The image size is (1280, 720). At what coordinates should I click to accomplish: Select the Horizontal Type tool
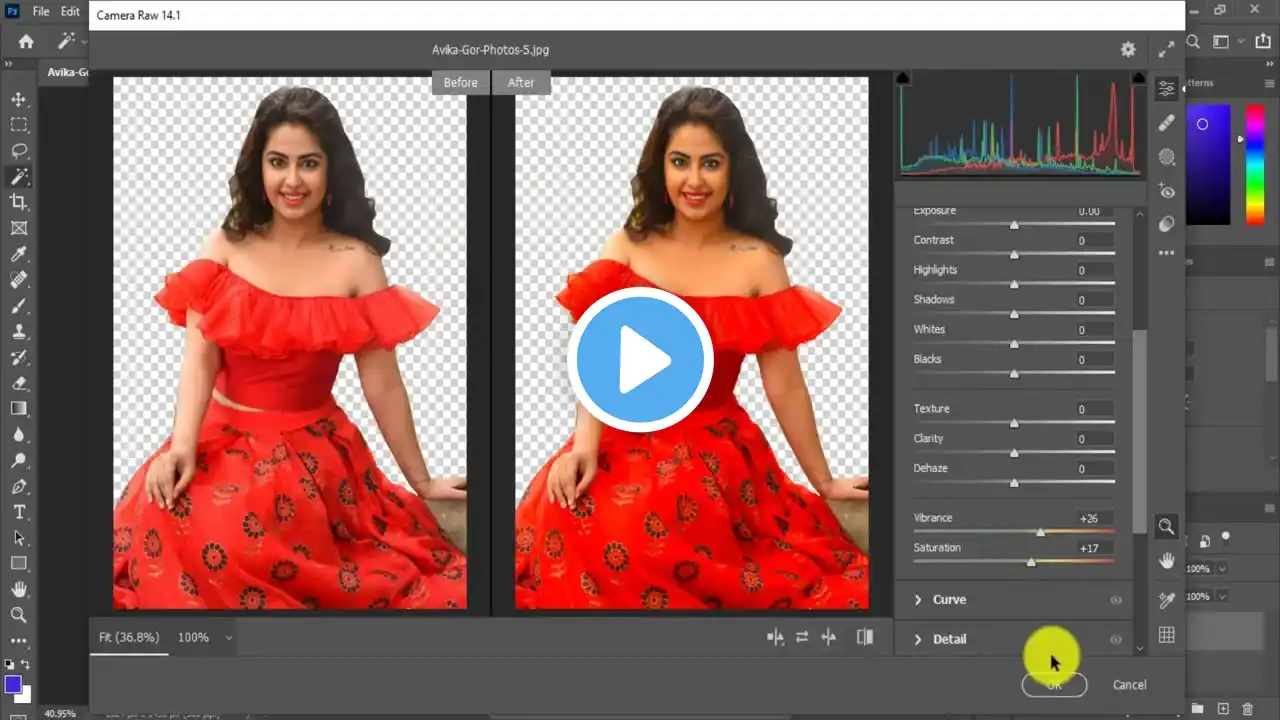(19, 512)
